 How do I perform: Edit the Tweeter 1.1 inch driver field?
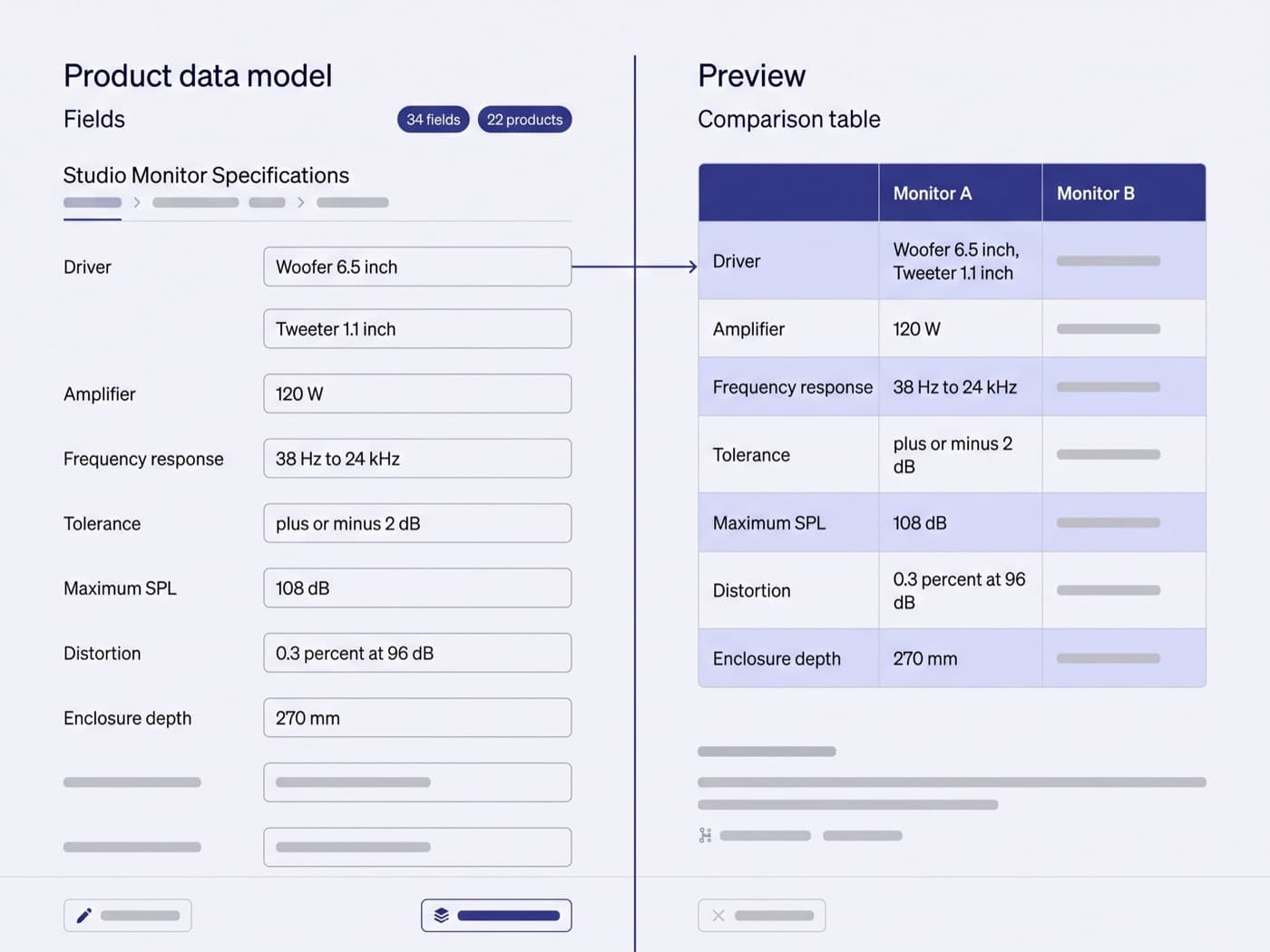(417, 329)
